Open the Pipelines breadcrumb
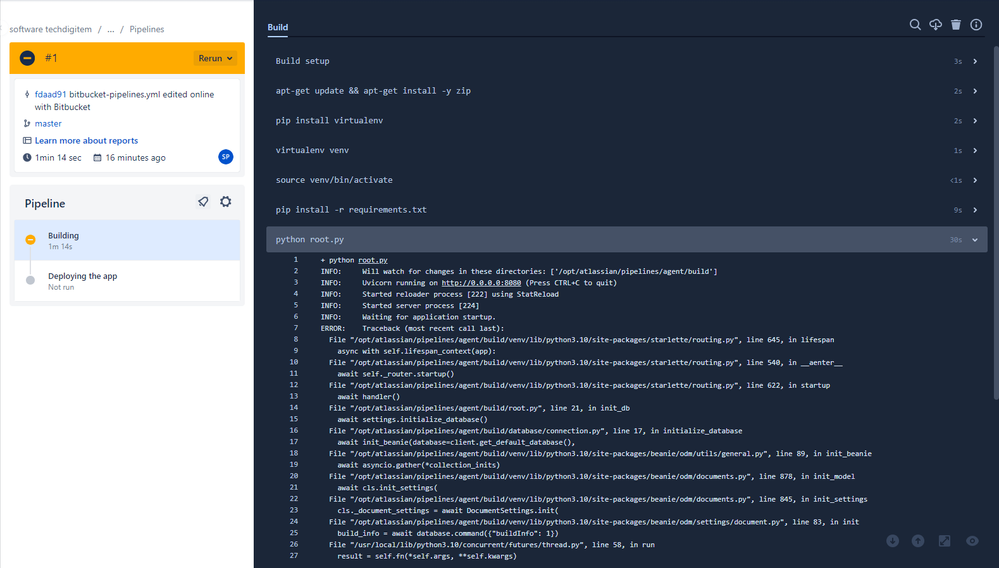999x568 pixels. (147, 29)
